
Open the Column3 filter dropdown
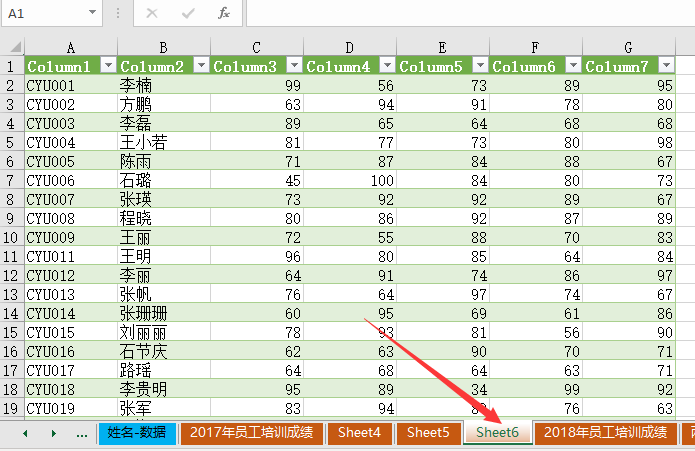coord(294,66)
